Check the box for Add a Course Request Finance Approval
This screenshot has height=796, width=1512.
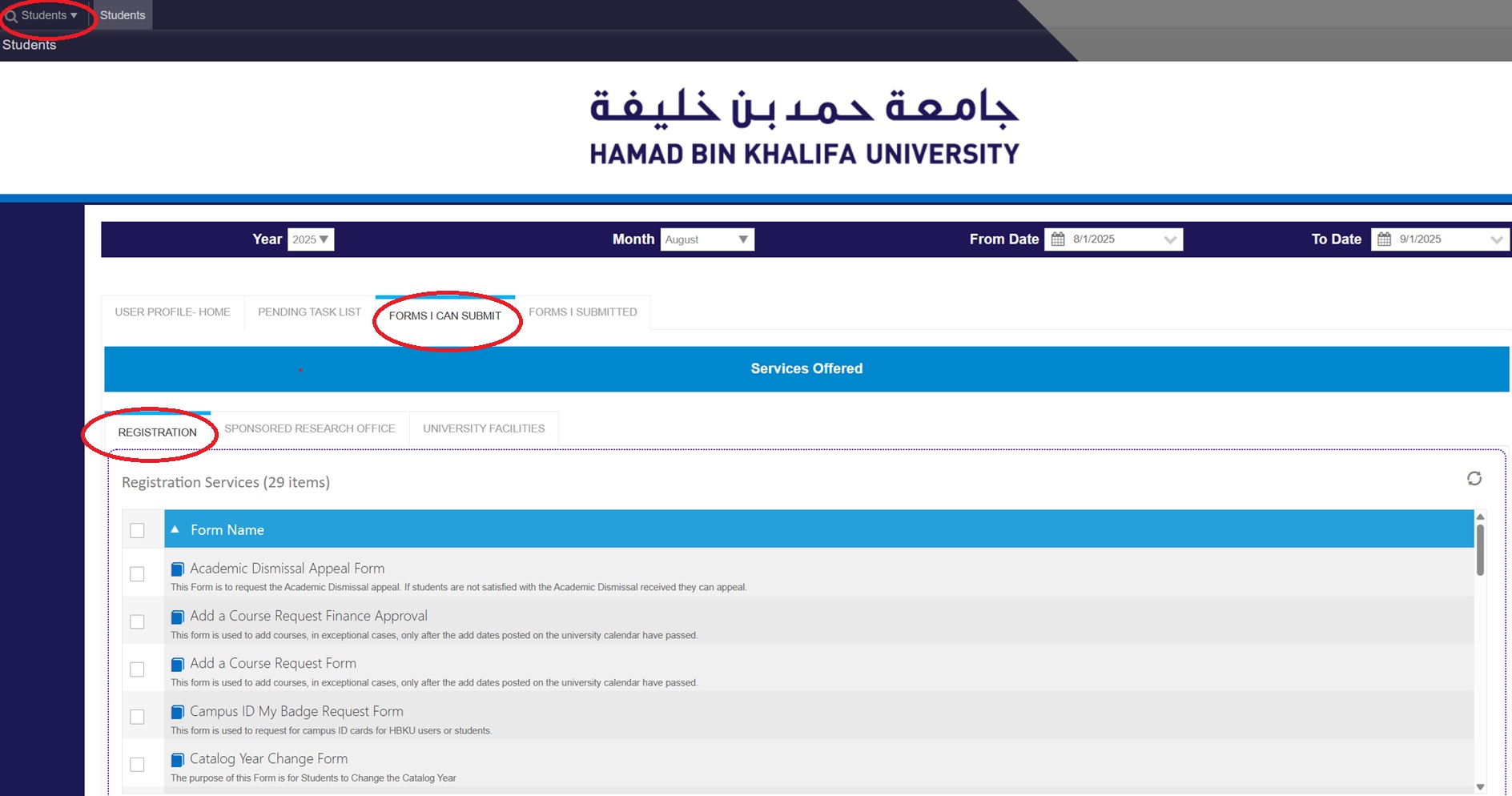pyautogui.click(x=137, y=621)
